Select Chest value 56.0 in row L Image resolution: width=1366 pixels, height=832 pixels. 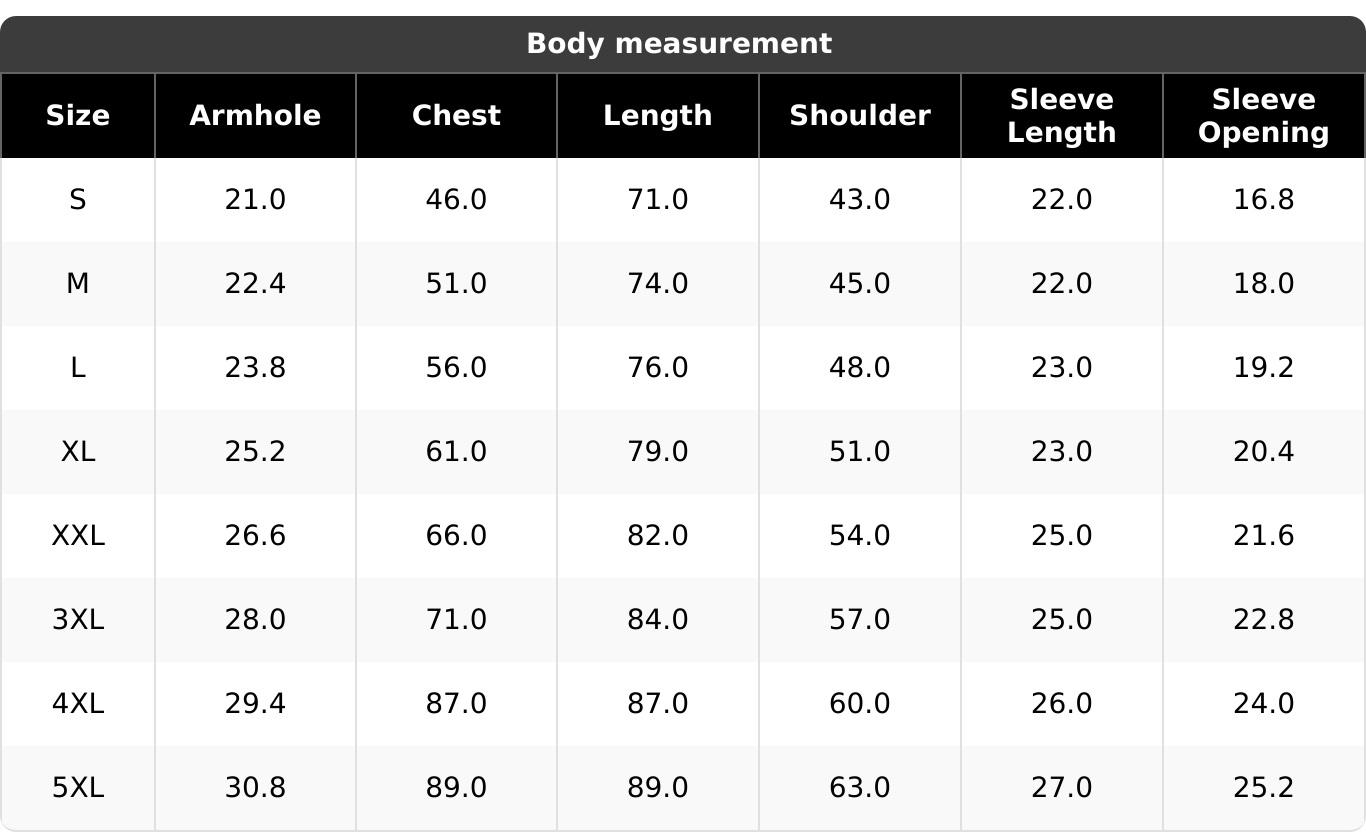(456, 368)
